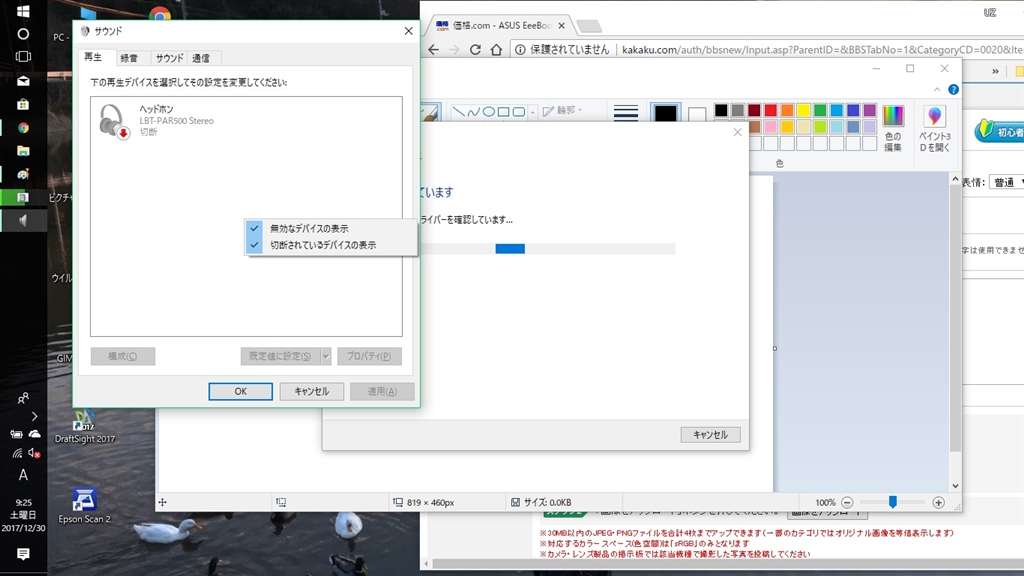Expand Chrome bookmarks overflow chevron

click(x=995, y=71)
